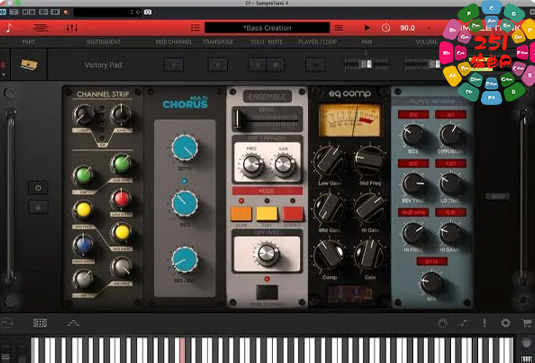
Task: Select the yellow Ensemble mode button
Action: click(267, 214)
